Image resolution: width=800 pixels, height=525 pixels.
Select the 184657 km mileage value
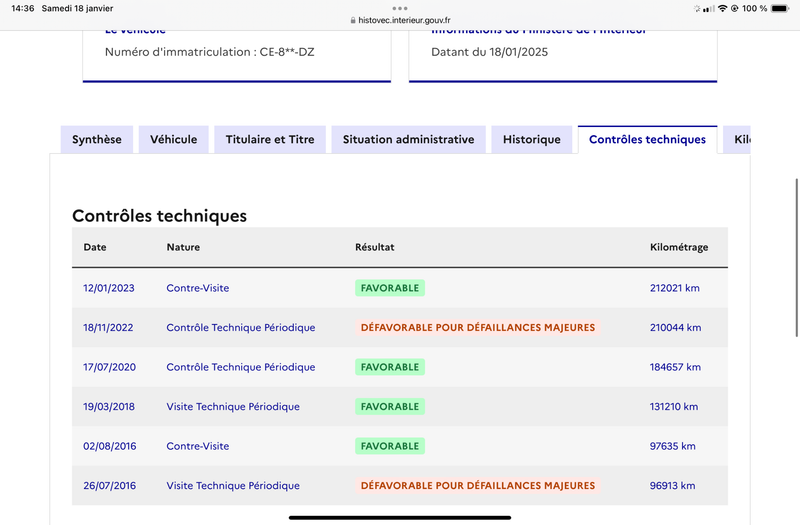pos(675,367)
